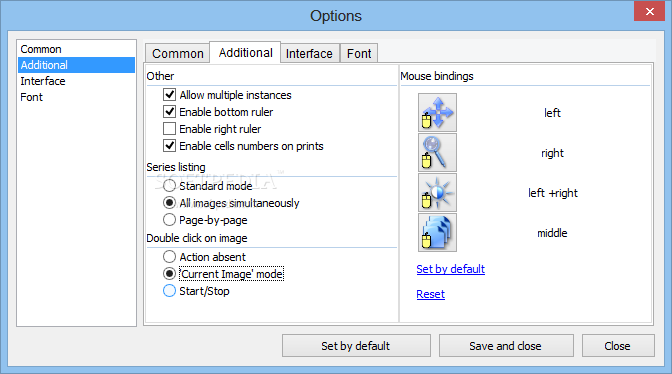672x374 pixels.
Task: Click the magnifier zoom binding icon
Action: 437,153
